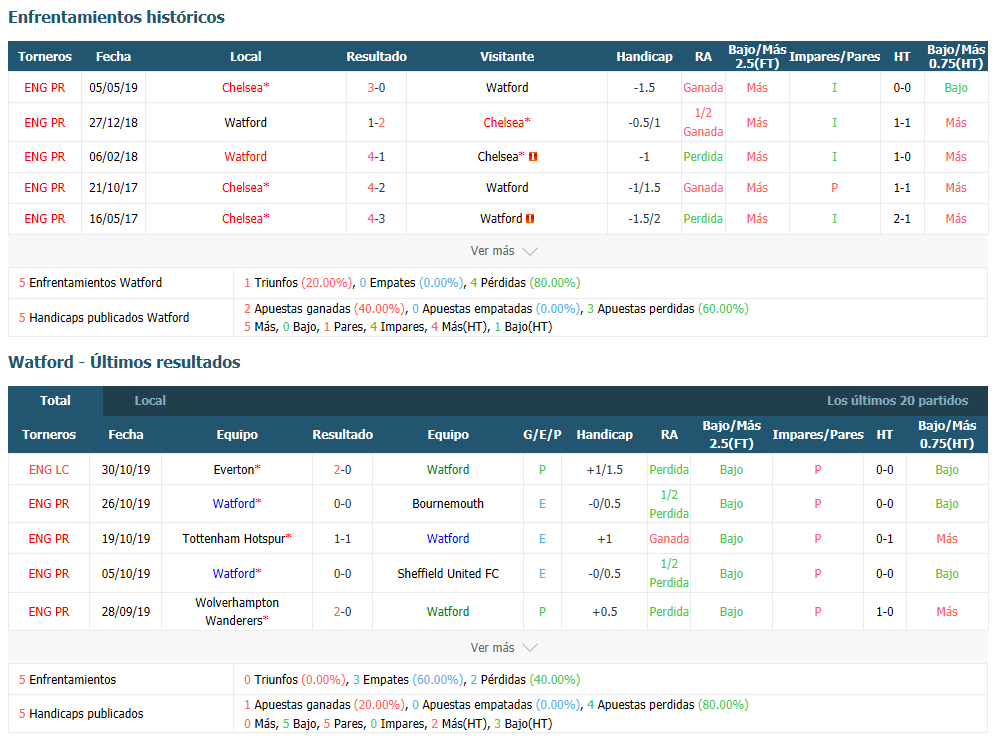The height and width of the screenshot is (740, 995).
Task: Expand Watford results with lower Ver más
Action: 504,647
